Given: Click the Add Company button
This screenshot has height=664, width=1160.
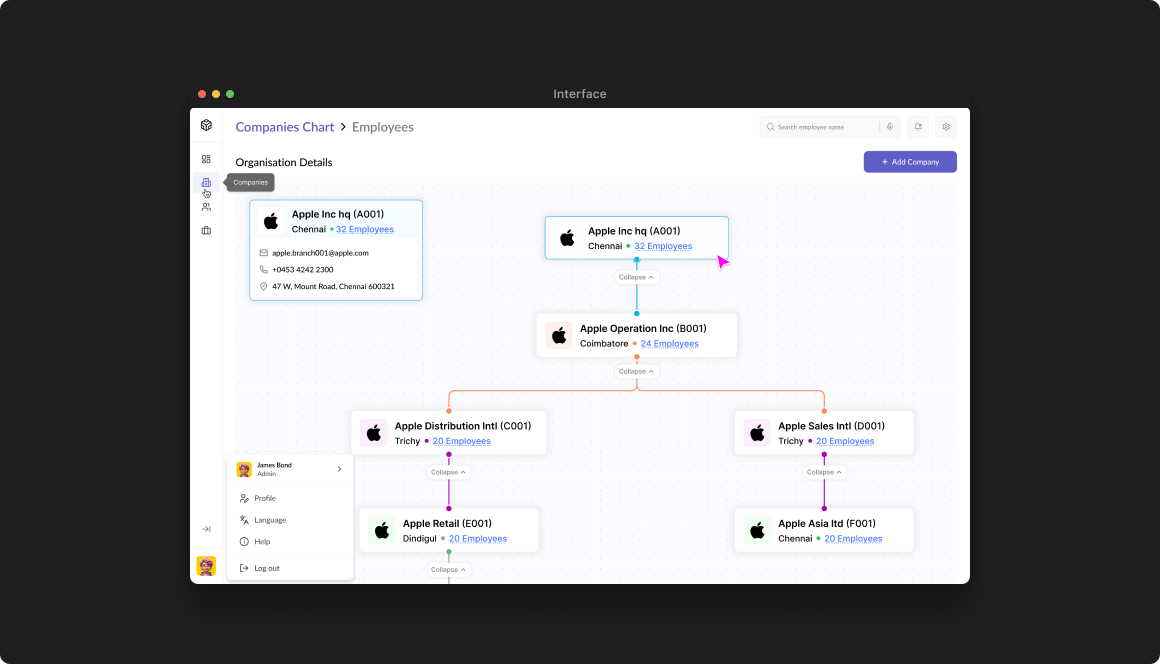Looking at the screenshot, I should (910, 162).
